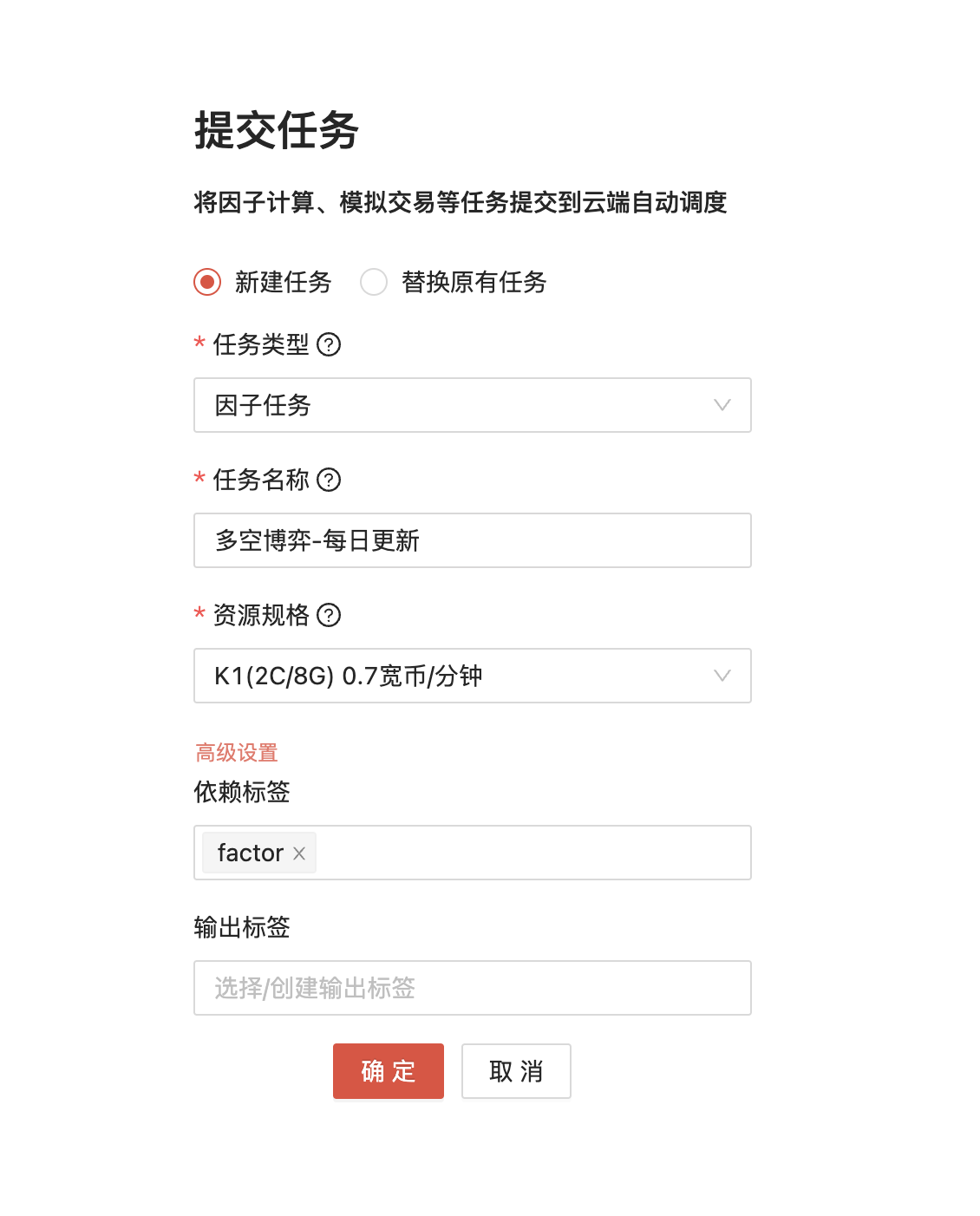Remove the factor tag with its X
The width and height of the screenshot is (980, 1216).
[299, 853]
